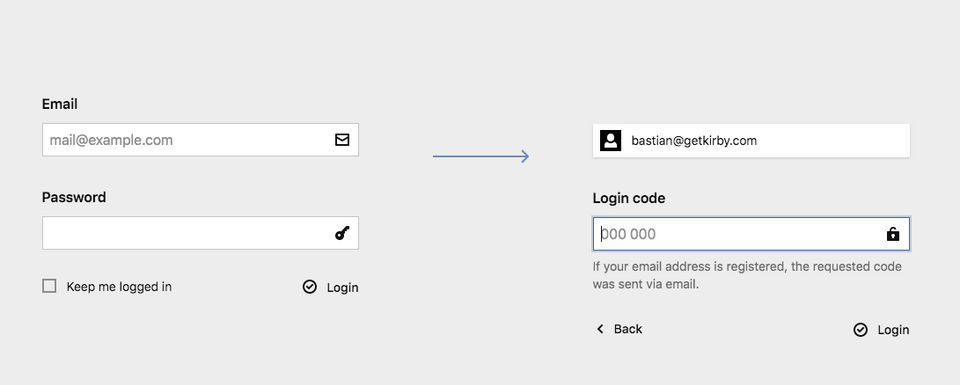Click the Email field label
The width and height of the screenshot is (960, 385).
pyautogui.click(x=59, y=104)
